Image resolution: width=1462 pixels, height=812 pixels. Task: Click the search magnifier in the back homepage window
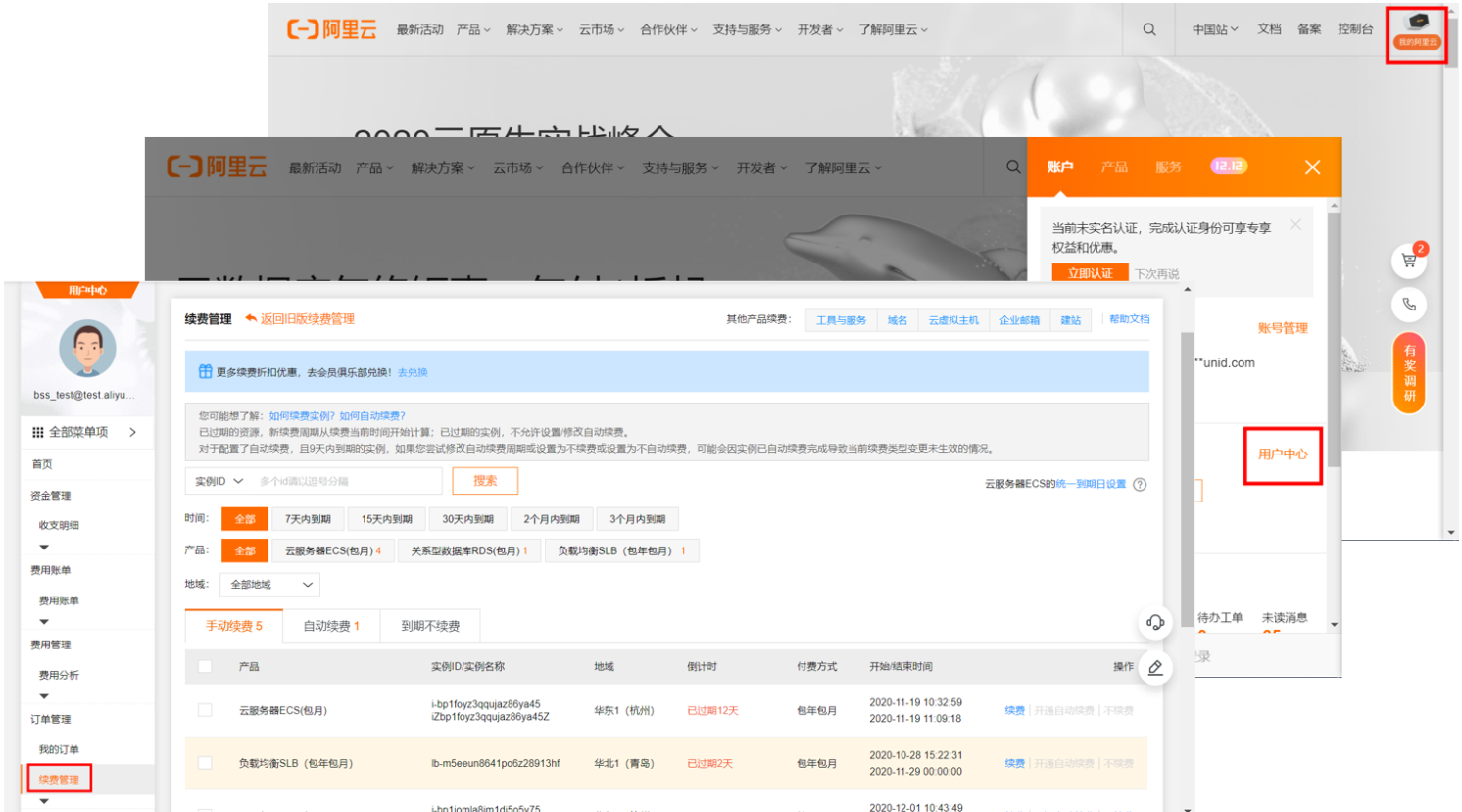pyautogui.click(x=1149, y=29)
